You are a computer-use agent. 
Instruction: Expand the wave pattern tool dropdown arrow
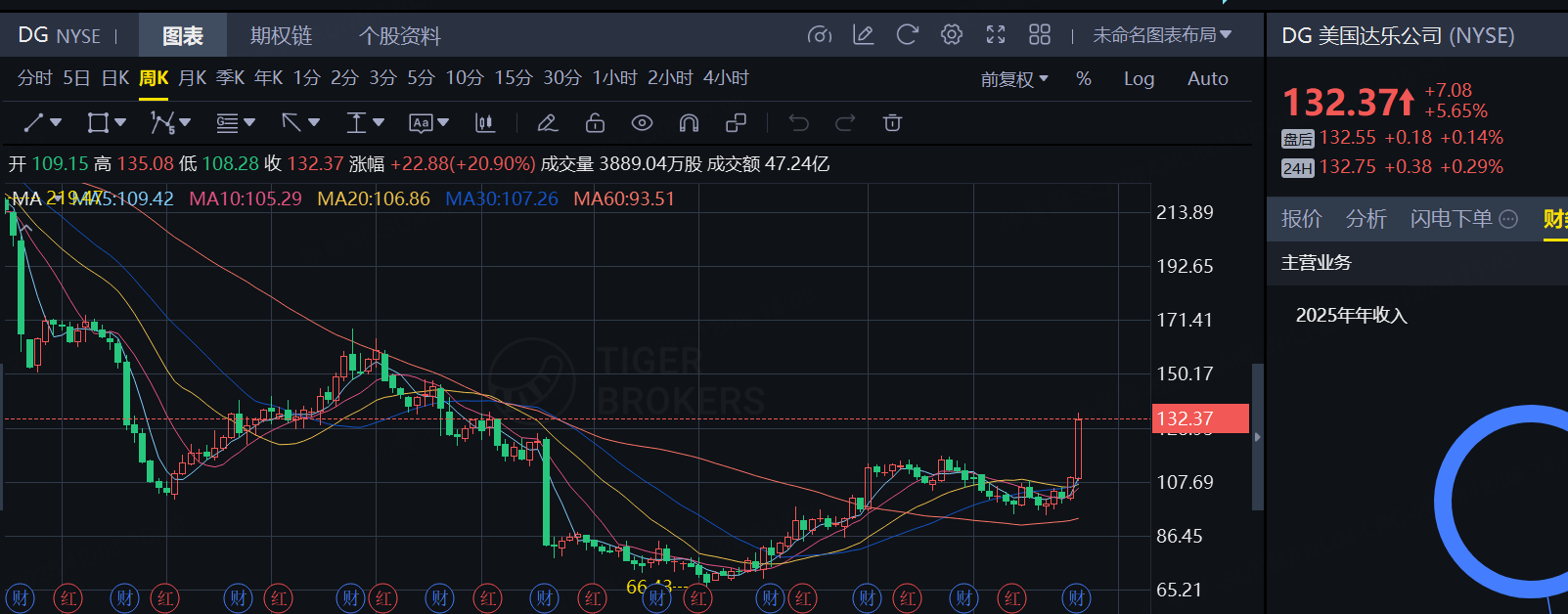pos(185,123)
